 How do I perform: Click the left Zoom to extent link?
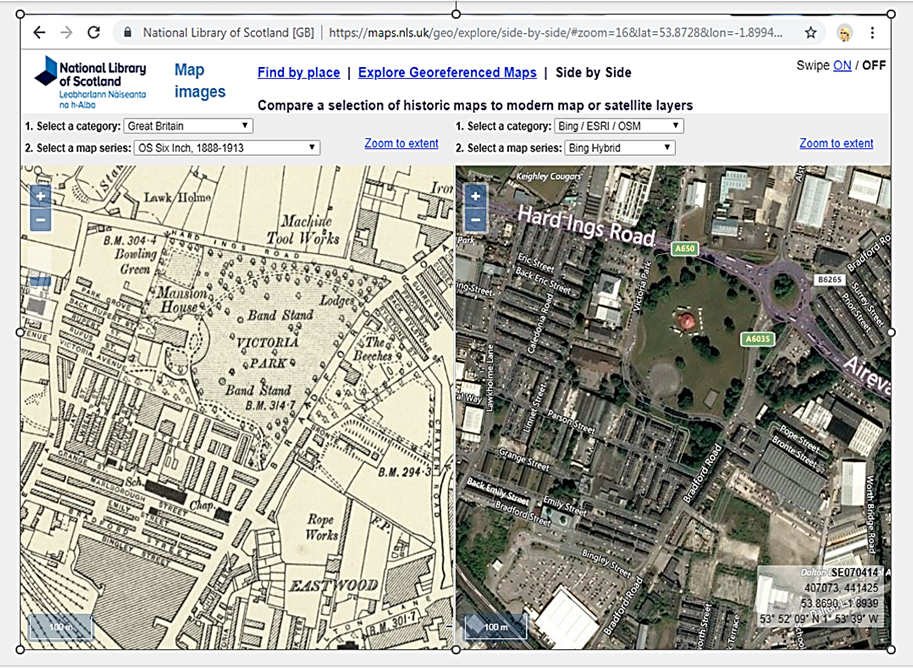click(401, 143)
